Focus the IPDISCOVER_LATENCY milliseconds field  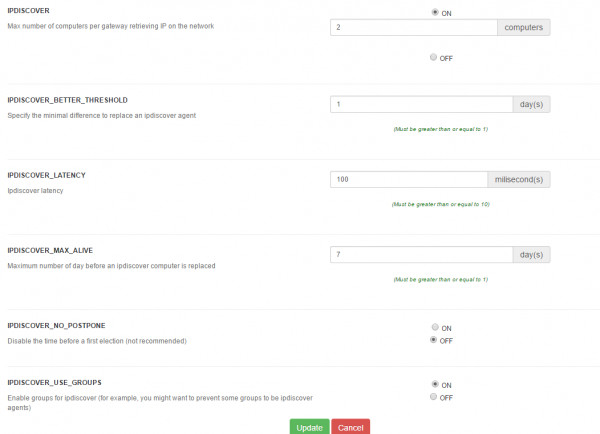(409, 179)
